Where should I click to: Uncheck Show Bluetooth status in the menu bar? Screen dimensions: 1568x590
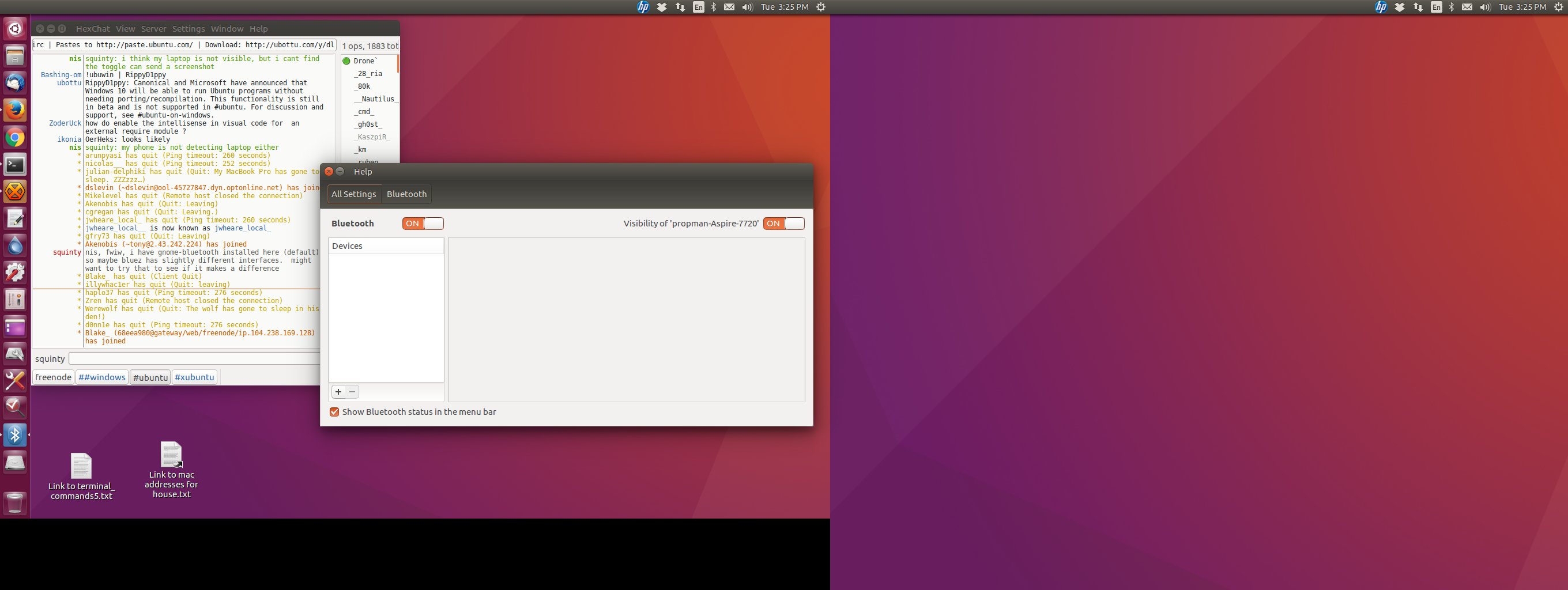(x=334, y=412)
